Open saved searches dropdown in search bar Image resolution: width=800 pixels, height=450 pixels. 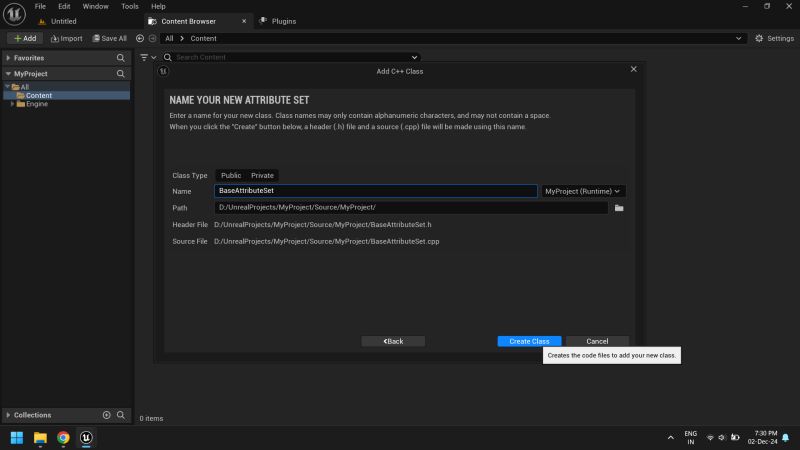[414, 57]
